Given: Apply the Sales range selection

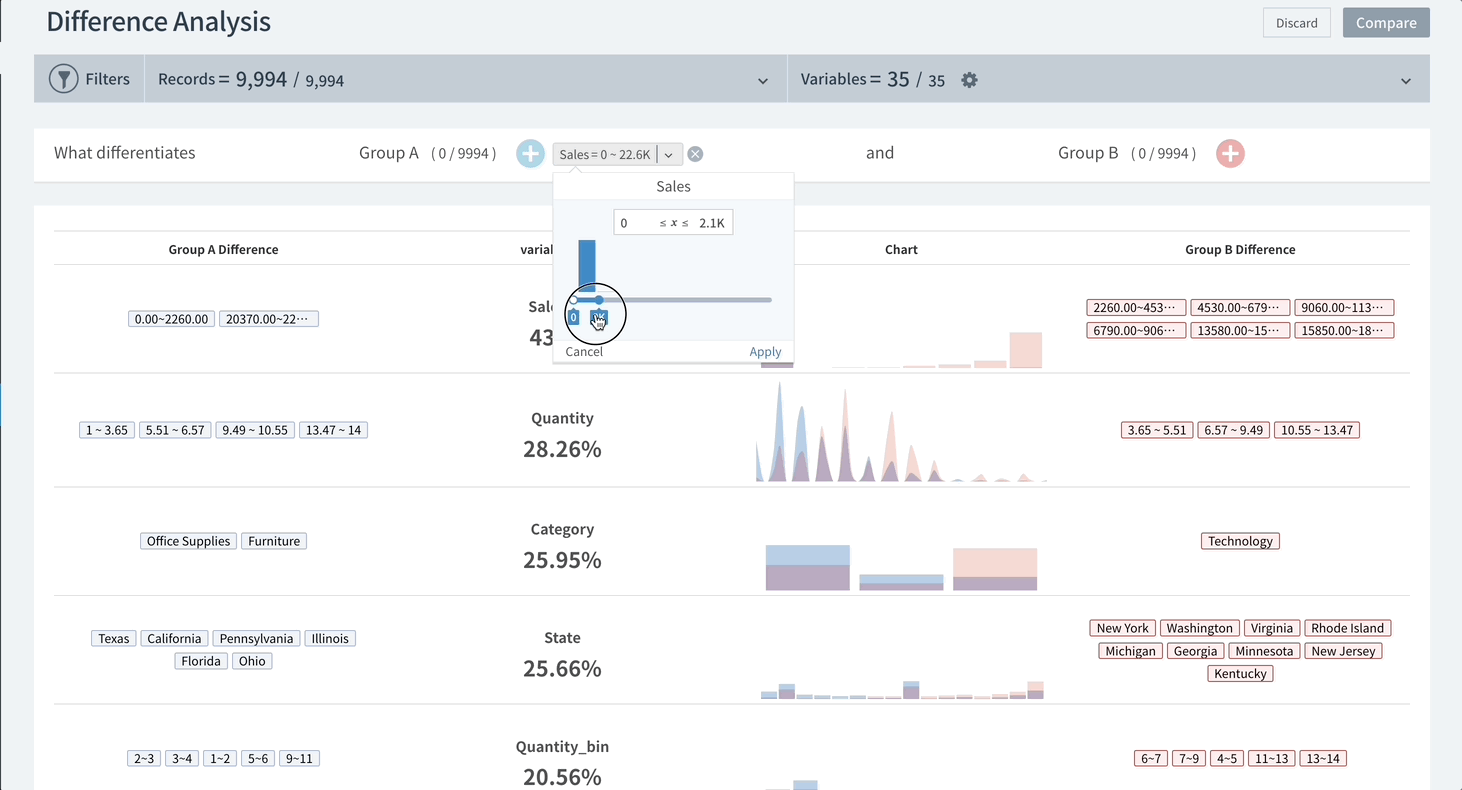Looking at the screenshot, I should [765, 352].
